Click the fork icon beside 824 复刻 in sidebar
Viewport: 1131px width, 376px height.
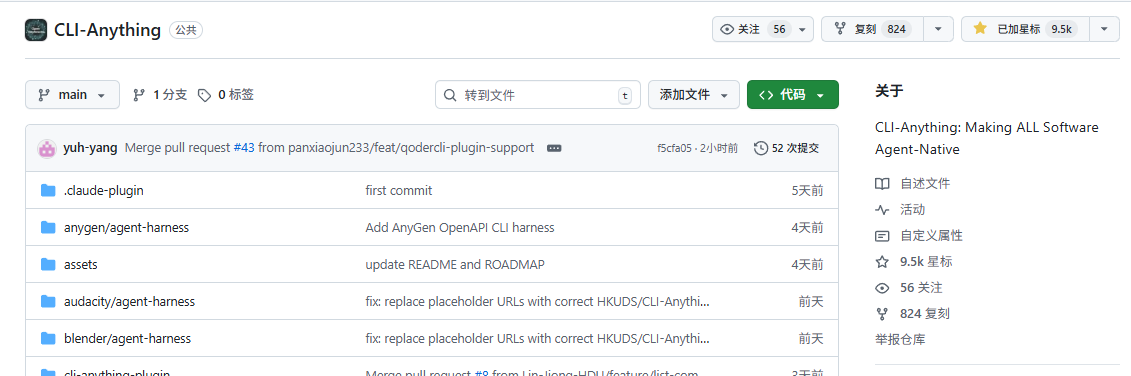pos(881,314)
